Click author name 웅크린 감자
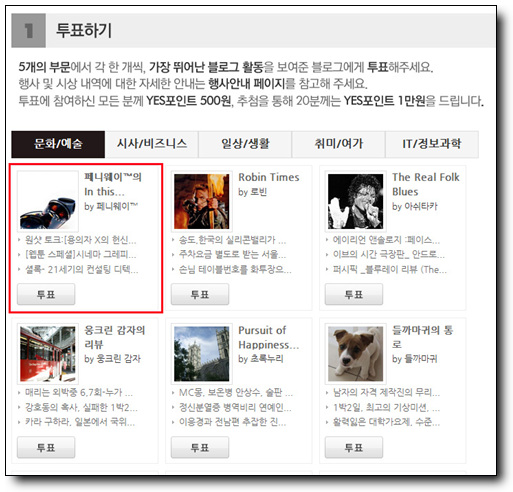 118,359
